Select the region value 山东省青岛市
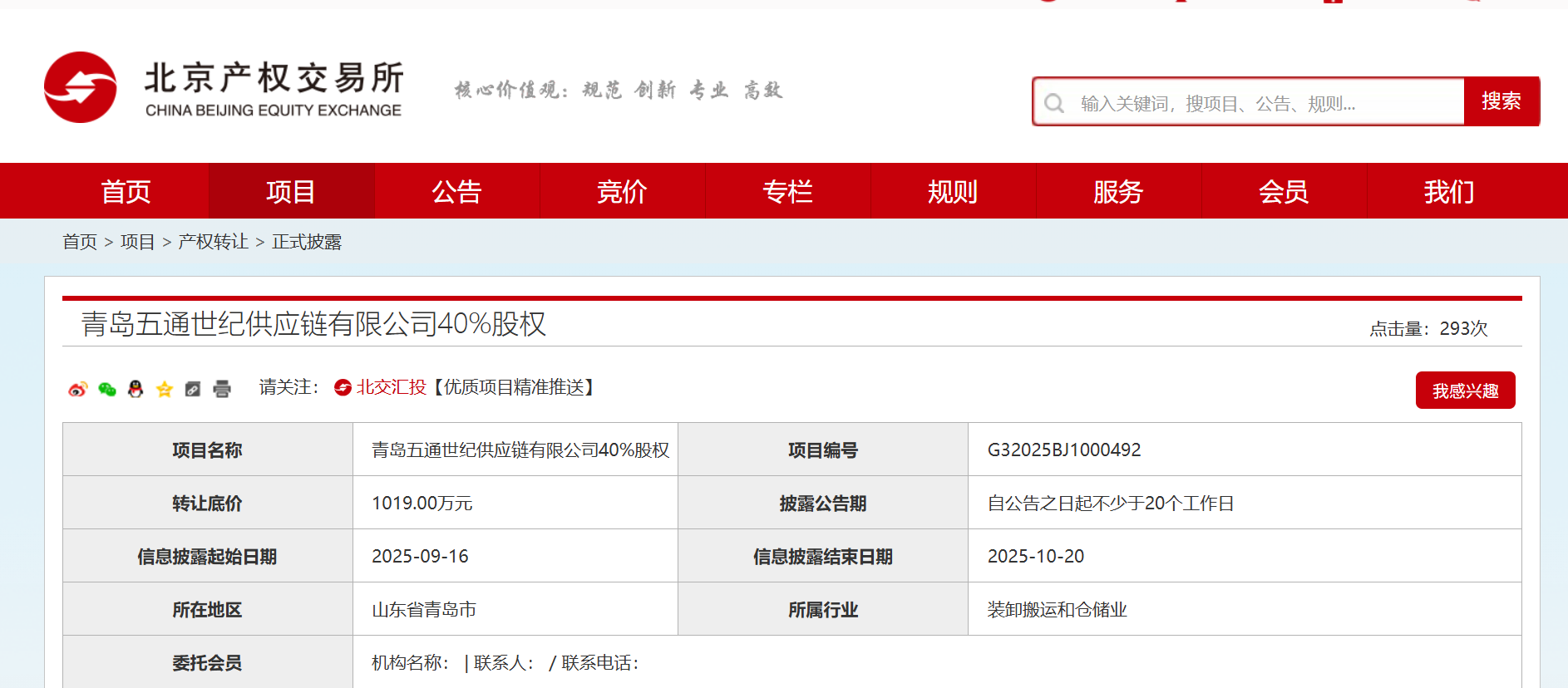This screenshot has width=1568, height=688. point(424,609)
